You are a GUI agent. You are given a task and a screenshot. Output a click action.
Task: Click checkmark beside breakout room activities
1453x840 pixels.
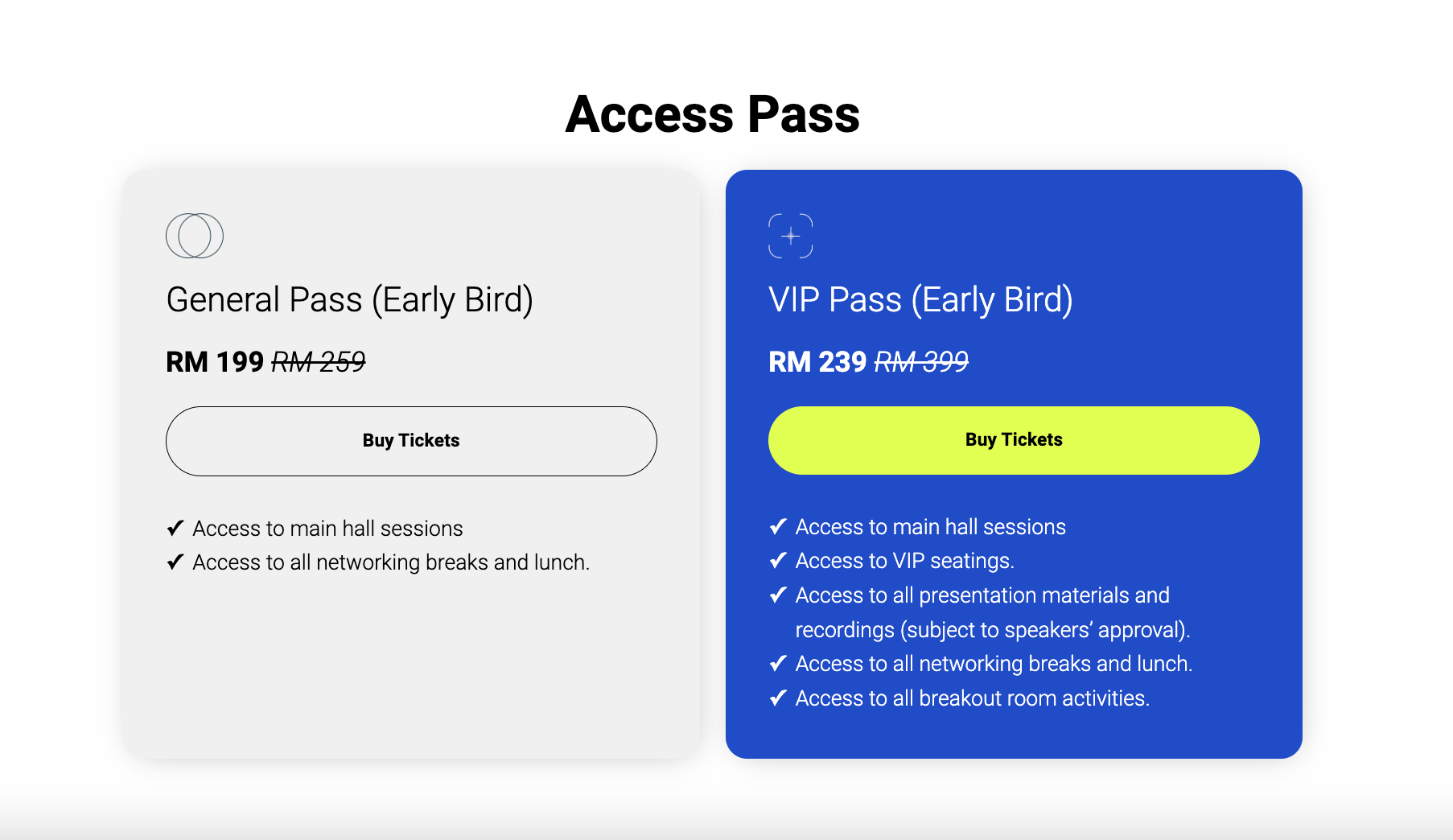click(x=778, y=698)
